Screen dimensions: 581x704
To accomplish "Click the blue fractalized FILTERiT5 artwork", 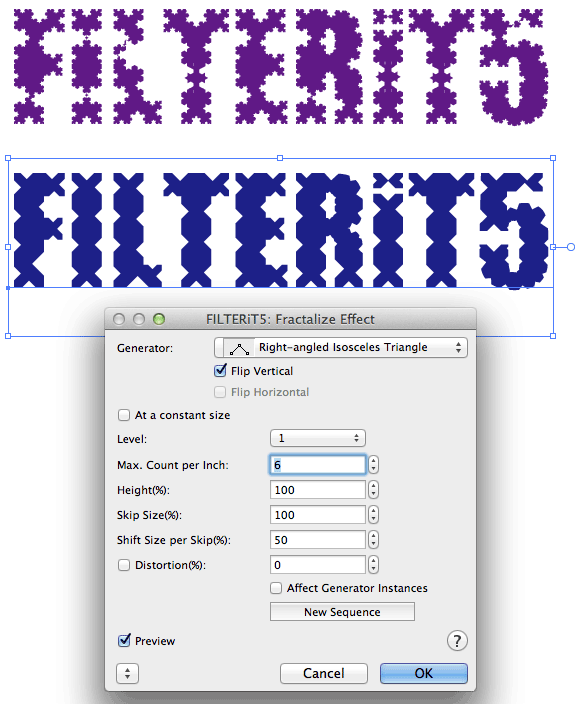I will tap(281, 230).
